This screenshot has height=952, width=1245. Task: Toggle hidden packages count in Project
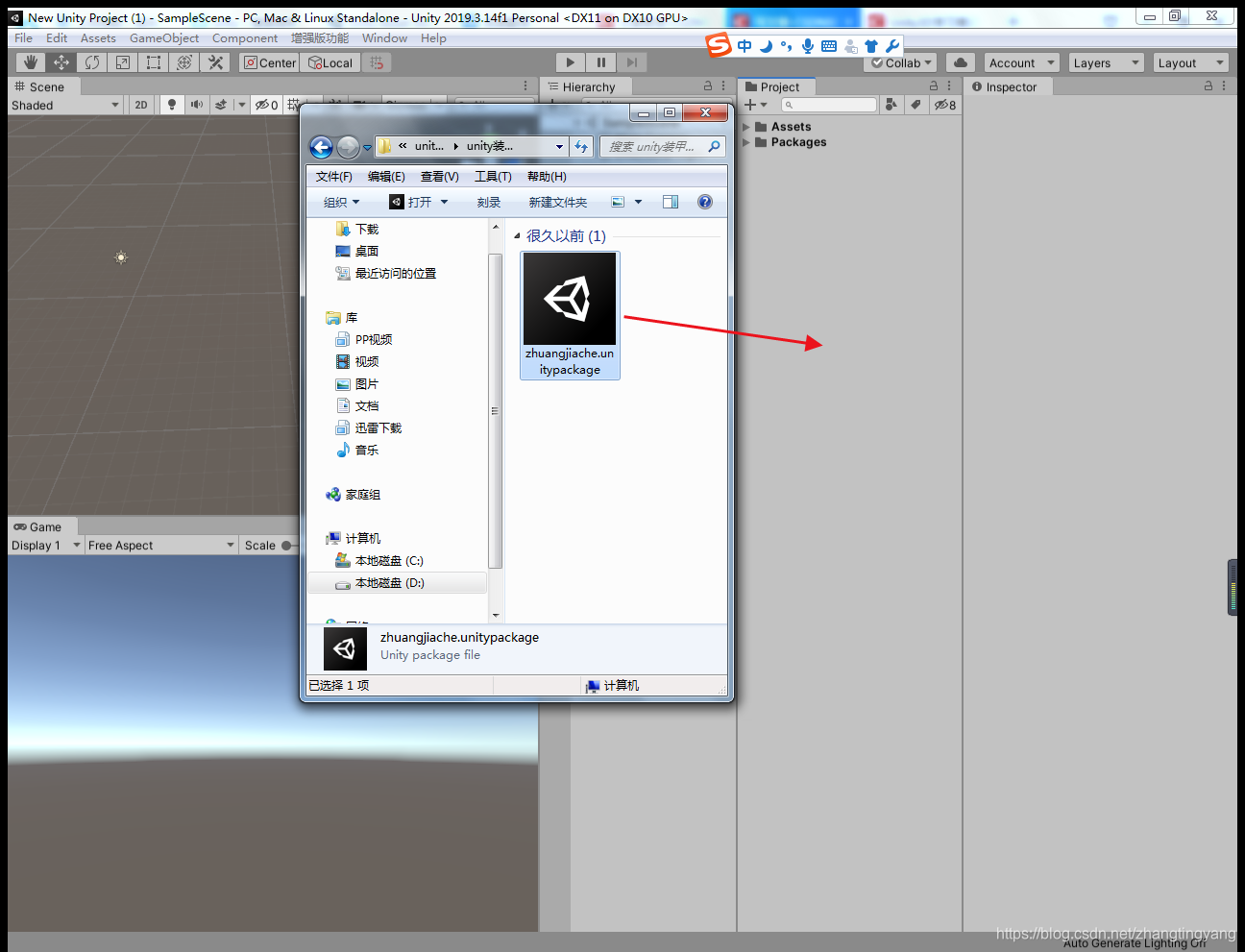pos(945,105)
